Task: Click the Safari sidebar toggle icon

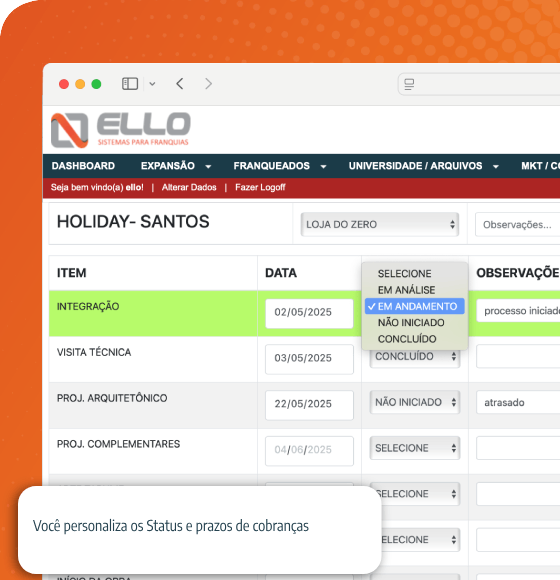Action: click(130, 84)
